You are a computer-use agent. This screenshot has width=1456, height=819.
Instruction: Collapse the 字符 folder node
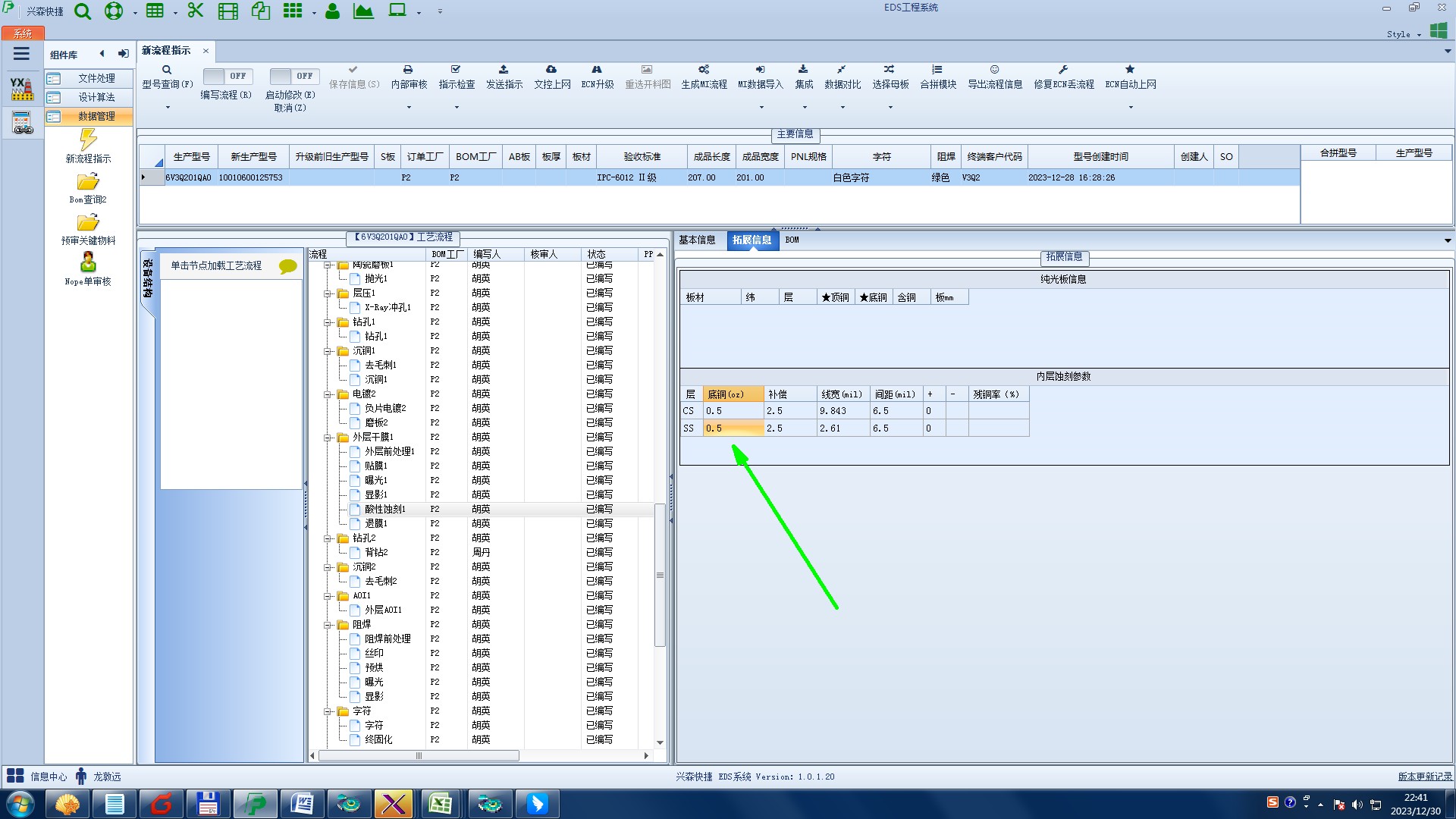click(328, 711)
